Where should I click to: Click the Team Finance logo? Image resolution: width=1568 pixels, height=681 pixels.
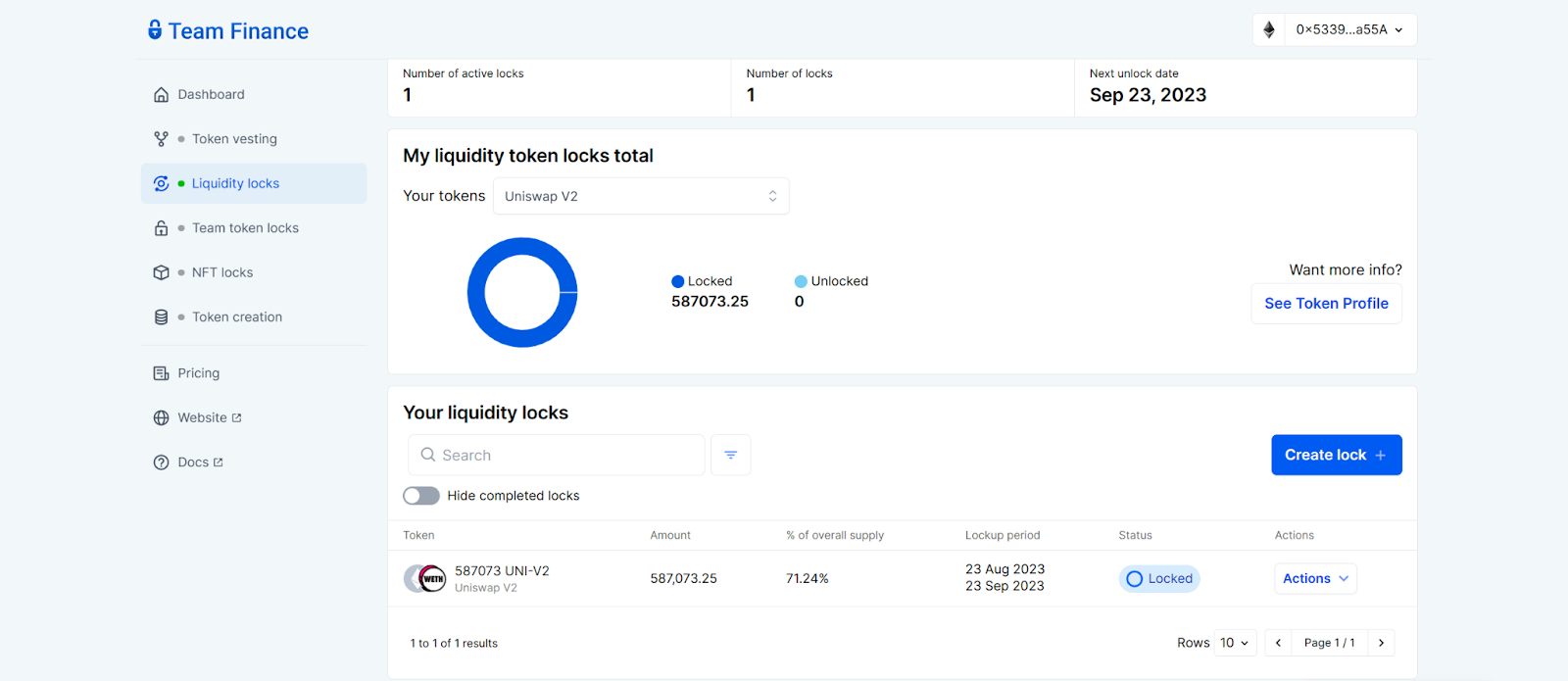(x=228, y=31)
